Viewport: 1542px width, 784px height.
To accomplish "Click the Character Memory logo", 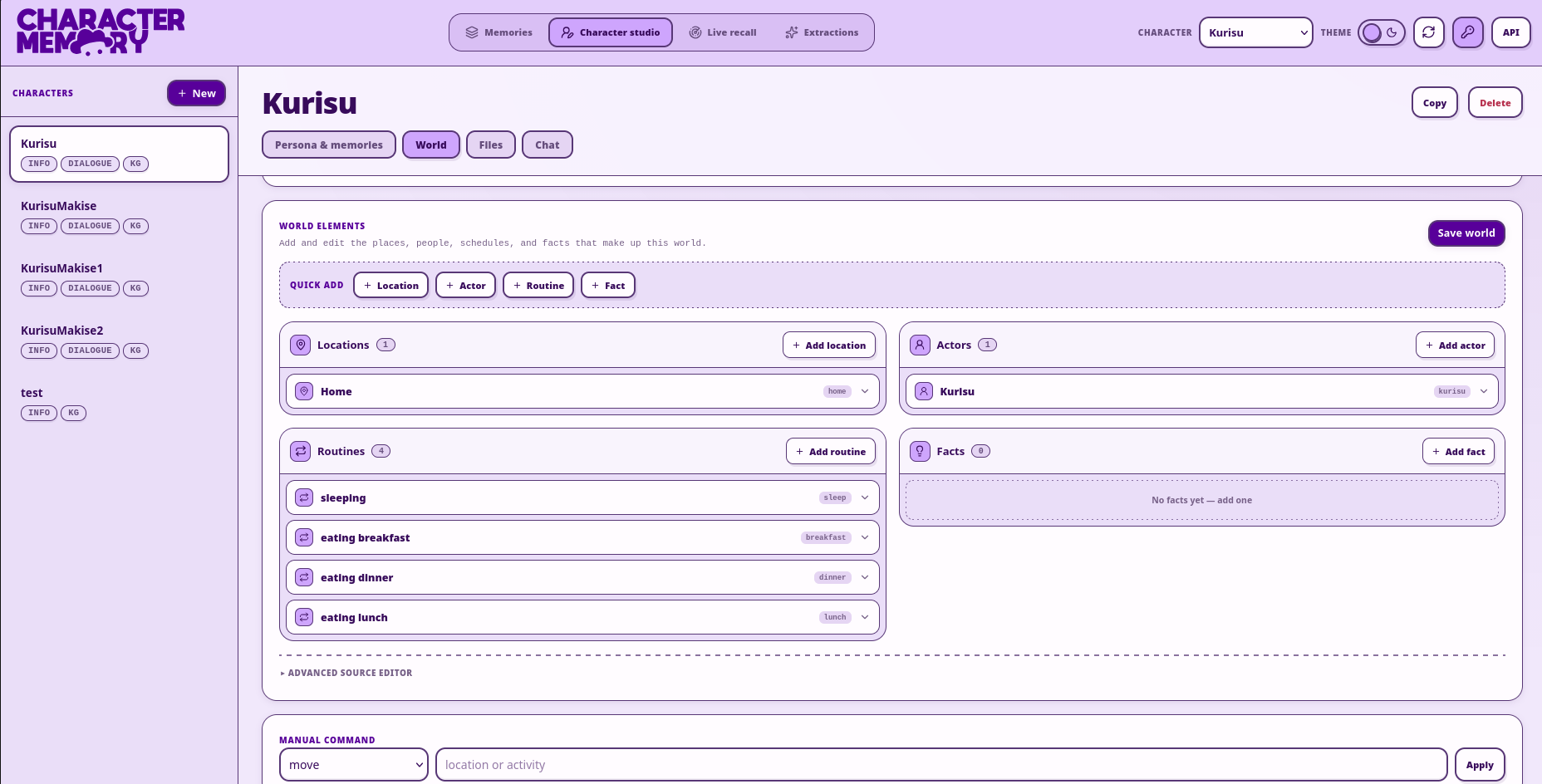I will (101, 32).
